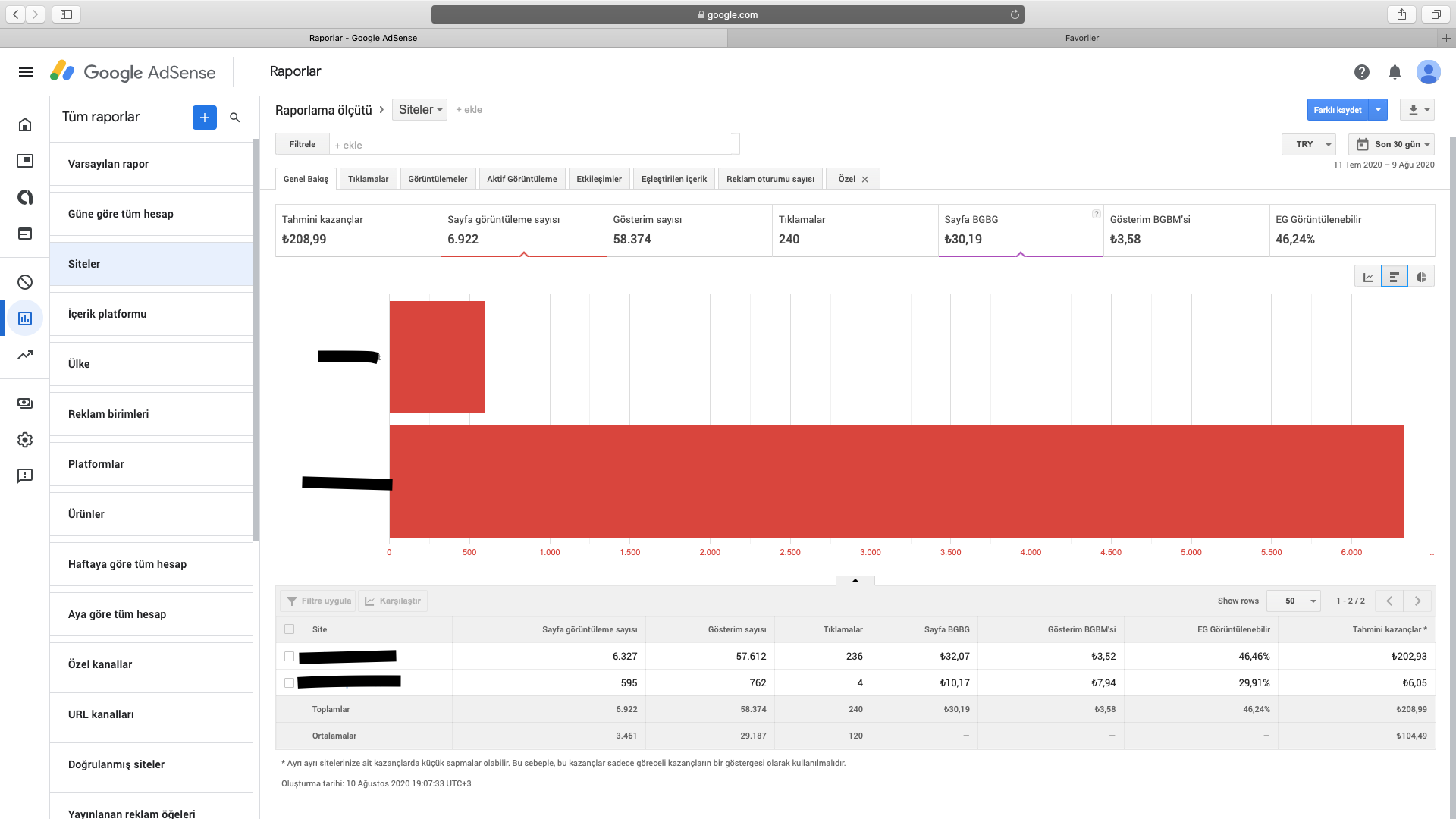The height and width of the screenshot is (819, 1456).
Task: Switch to the line chart view
Action: pos(1368,277)
